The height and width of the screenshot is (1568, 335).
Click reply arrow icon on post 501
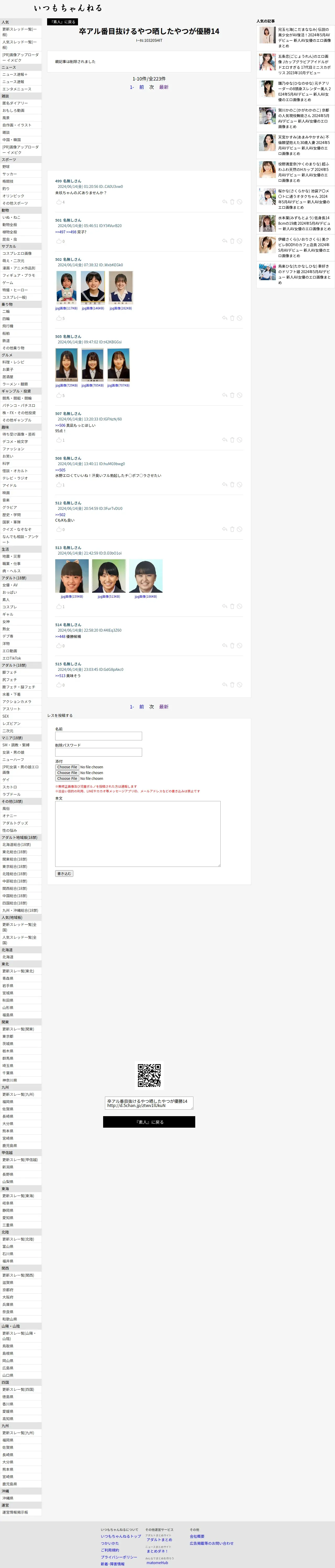coord(225,240)
